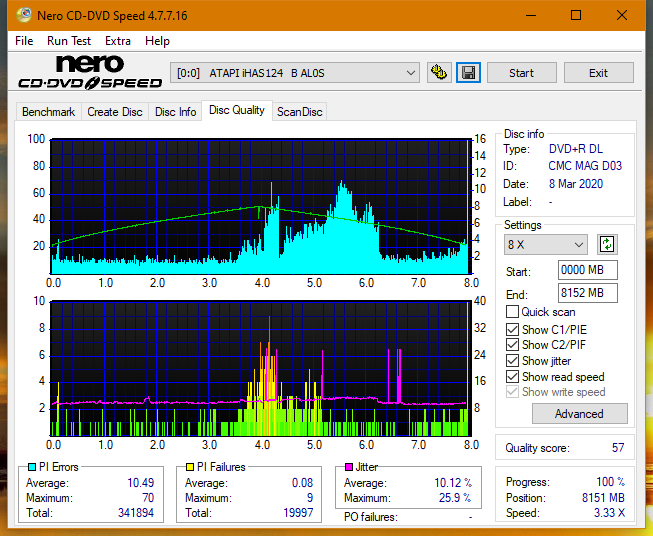Viewport: 653px width, 536px height.
Task: Maximize the Nero window
Action: click(576, 15)
